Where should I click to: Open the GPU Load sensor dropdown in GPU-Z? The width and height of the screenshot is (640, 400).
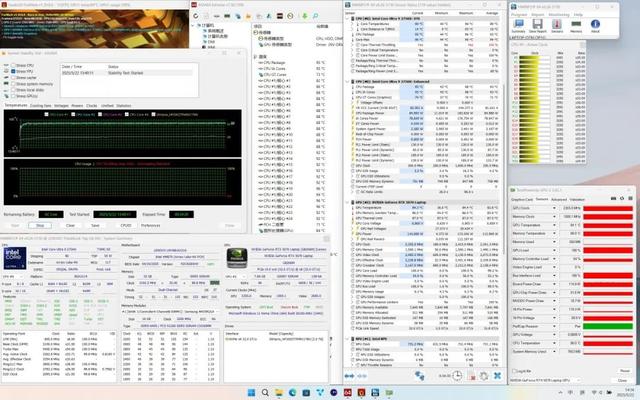click(x=554, y=250)
